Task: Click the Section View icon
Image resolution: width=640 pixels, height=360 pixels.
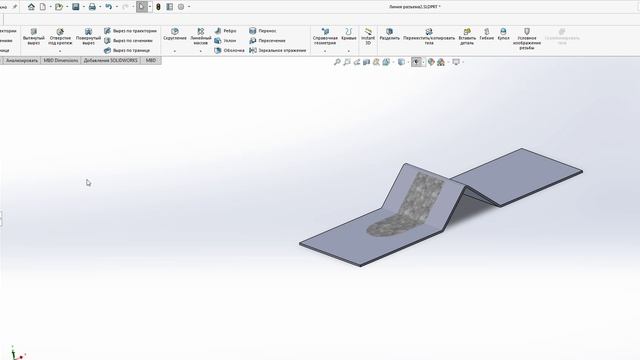Action: click(x=367, y=62)
